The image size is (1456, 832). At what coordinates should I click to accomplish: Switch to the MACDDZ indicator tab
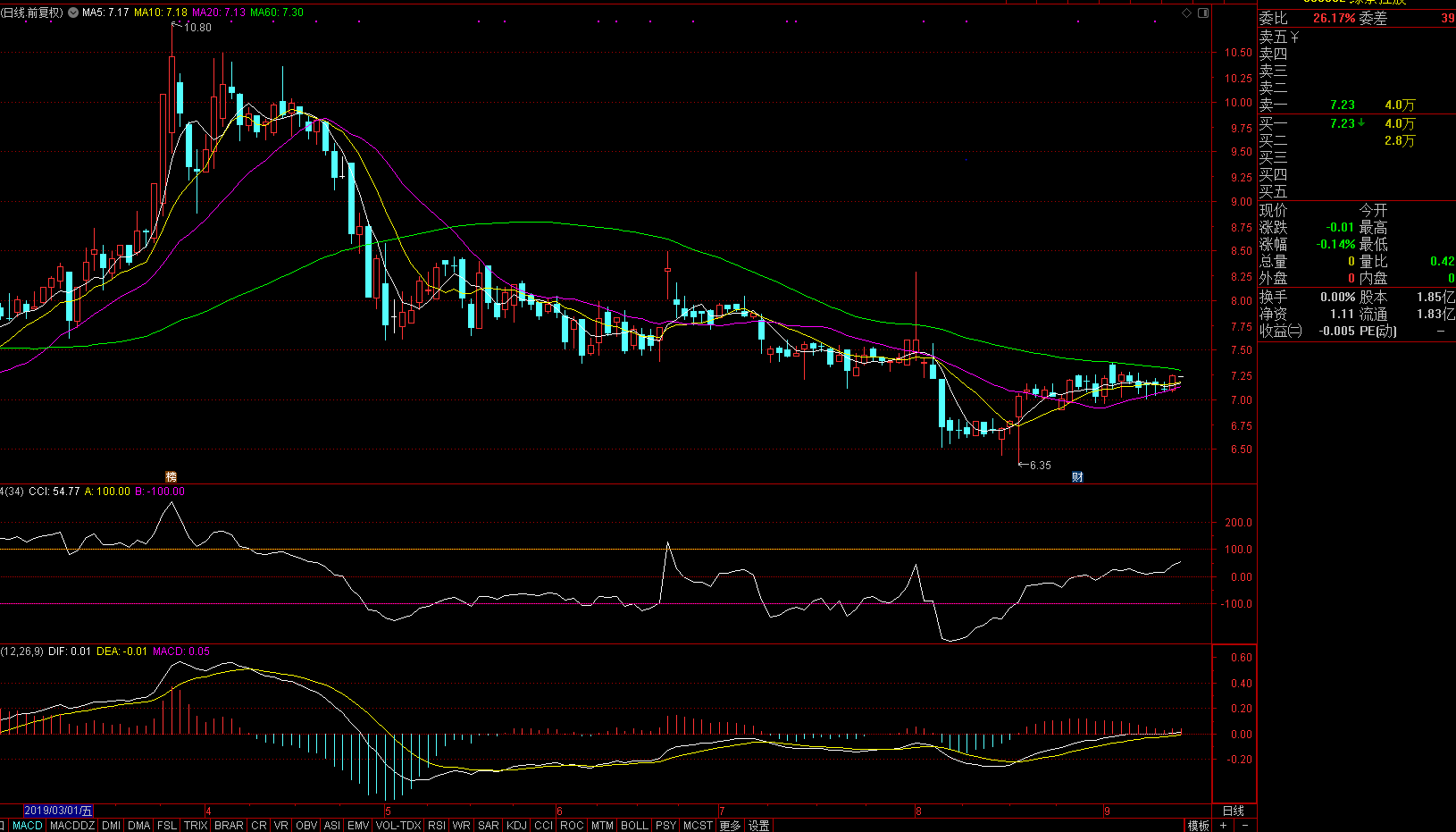click(72, 826)
